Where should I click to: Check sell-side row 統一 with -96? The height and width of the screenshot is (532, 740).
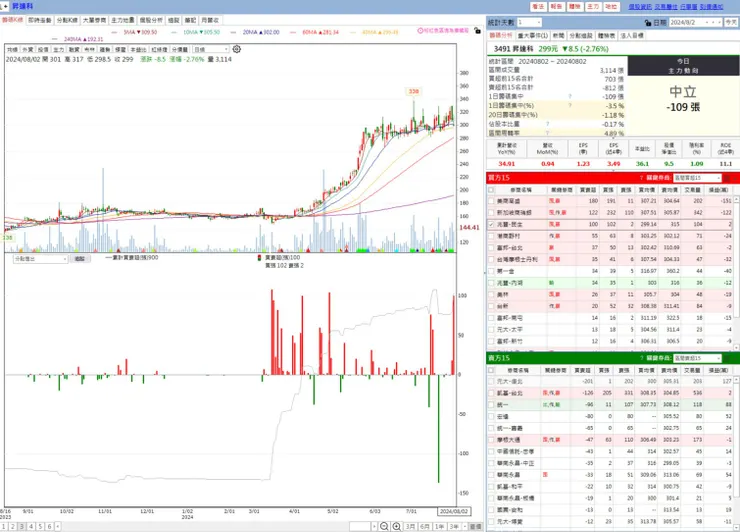point(491,405)
